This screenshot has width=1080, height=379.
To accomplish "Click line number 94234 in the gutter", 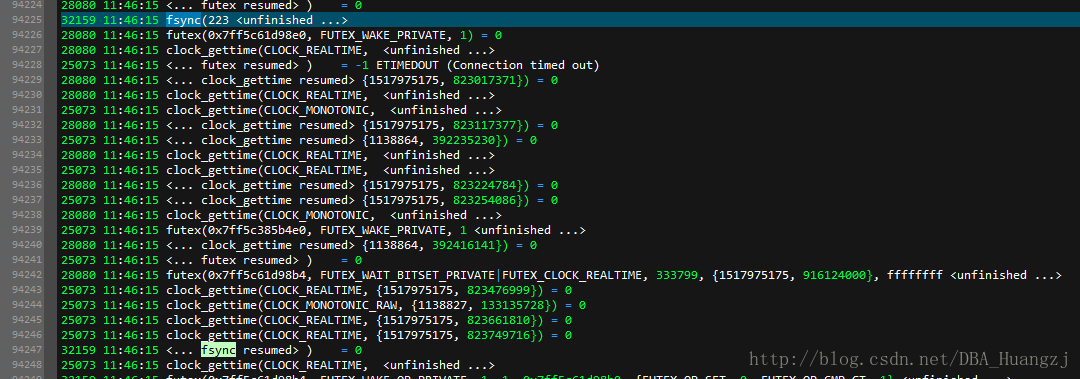I will click(x=28, y=155).
